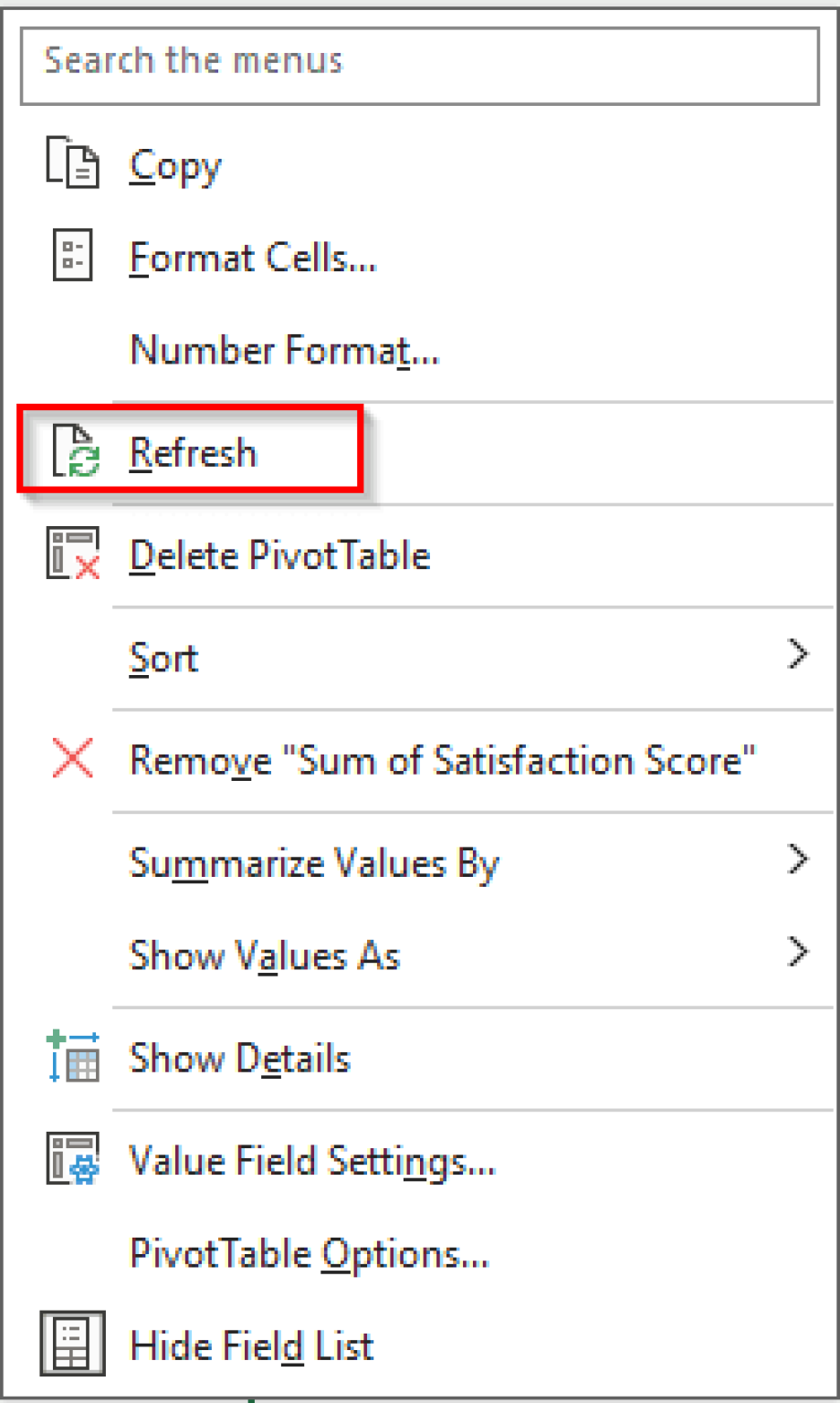This screenshot has width=840, height=1403.
Task: Select the Show Details icon
Action: point(71,1057)
